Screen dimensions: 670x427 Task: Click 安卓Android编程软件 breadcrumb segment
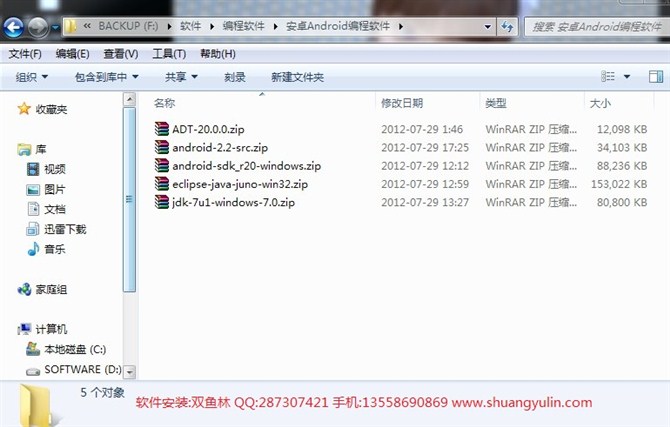pos(338,27)
